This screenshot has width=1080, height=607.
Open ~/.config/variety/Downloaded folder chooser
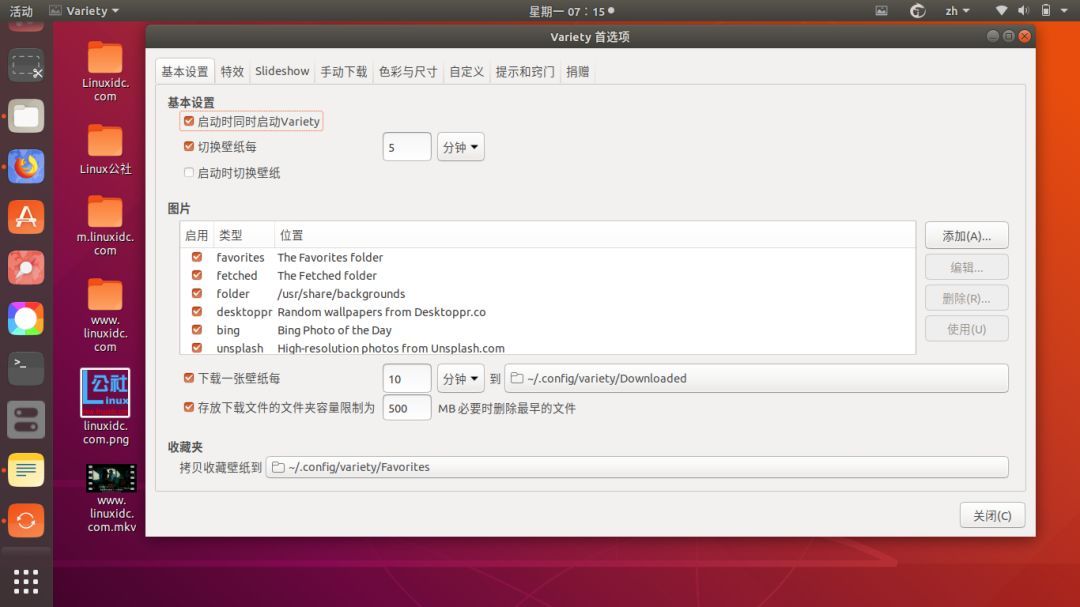click(x=756, y=378)
